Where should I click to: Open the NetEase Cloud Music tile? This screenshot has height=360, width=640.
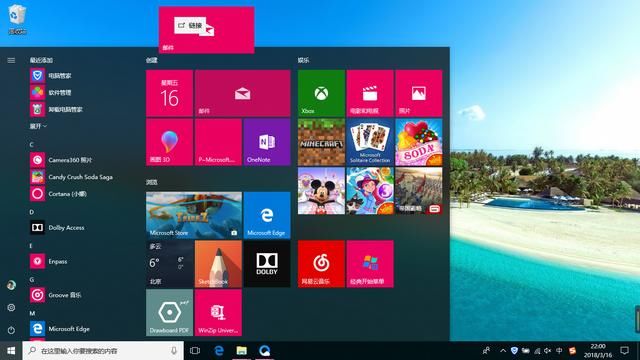321,264
